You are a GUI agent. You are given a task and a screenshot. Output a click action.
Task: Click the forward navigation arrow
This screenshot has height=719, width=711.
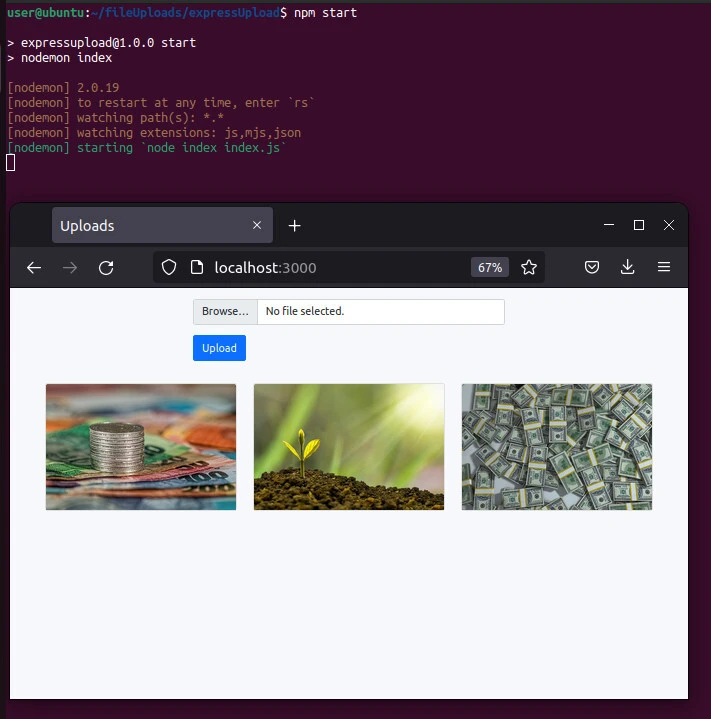point(70,267)
